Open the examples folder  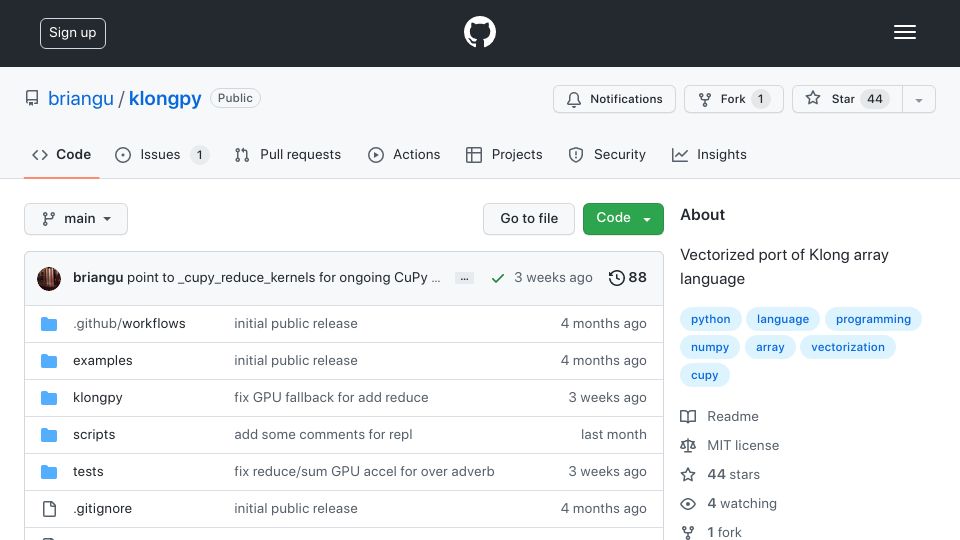[102, 361]
